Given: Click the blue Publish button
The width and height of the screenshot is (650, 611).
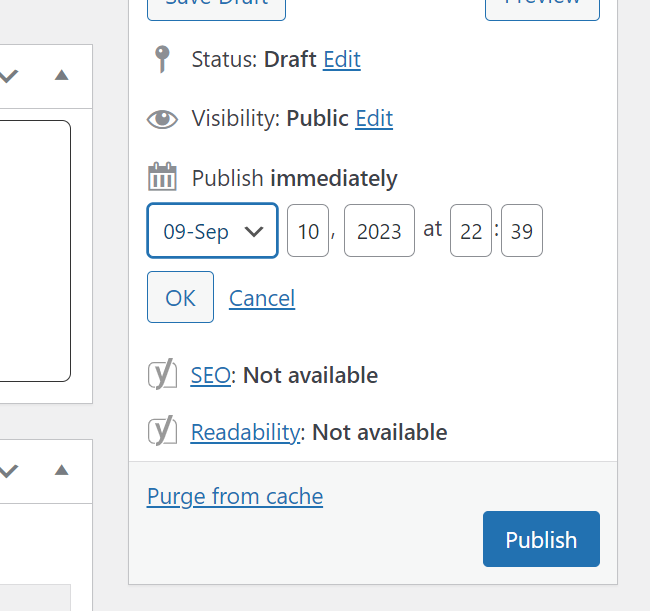Looking at the screenshot, I should [x=541, y=539].
